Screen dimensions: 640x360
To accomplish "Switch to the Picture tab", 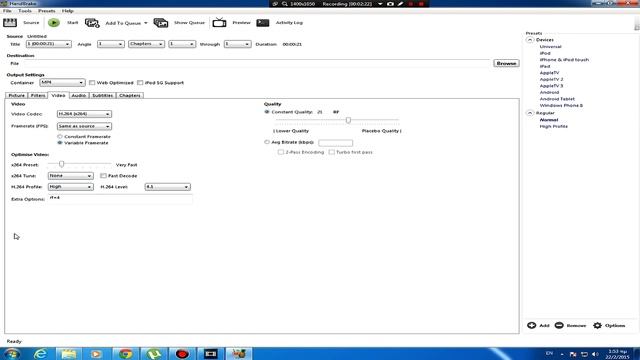I will coord(17,96).
